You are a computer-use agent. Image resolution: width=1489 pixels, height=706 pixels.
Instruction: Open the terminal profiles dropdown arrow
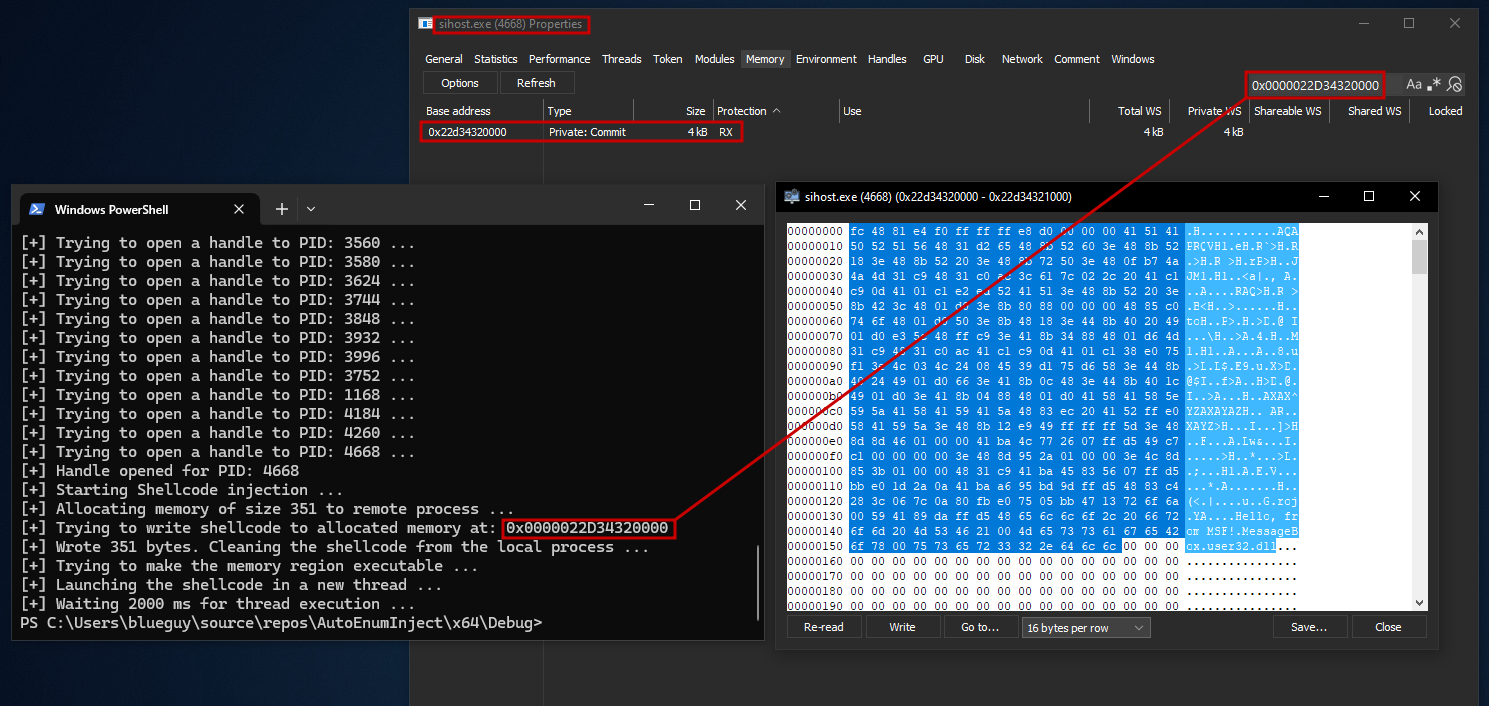point(311,209)
